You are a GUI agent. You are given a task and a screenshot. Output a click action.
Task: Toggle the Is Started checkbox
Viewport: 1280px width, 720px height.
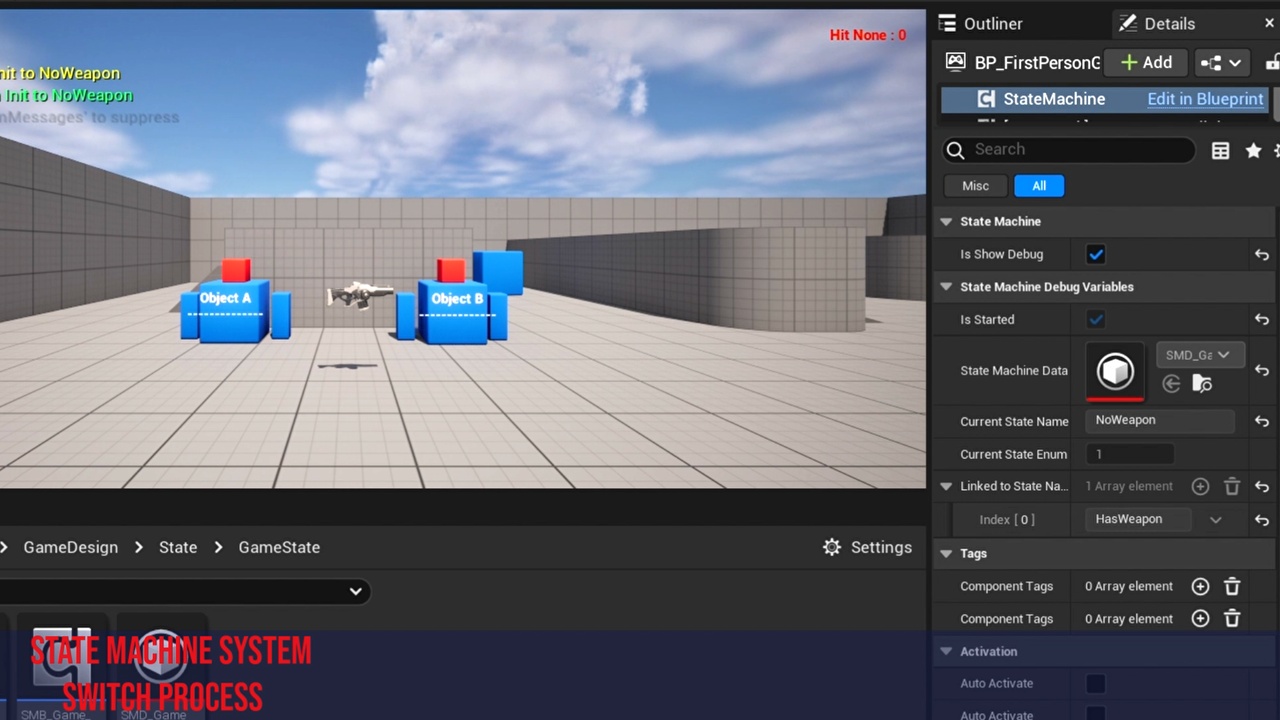[x=1096, y=320]
